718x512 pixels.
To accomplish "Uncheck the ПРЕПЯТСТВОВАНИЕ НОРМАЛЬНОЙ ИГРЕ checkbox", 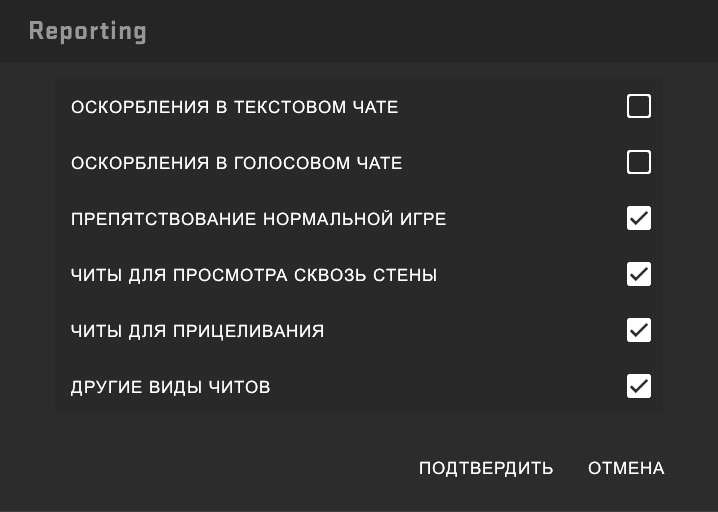I will (638, 218).
